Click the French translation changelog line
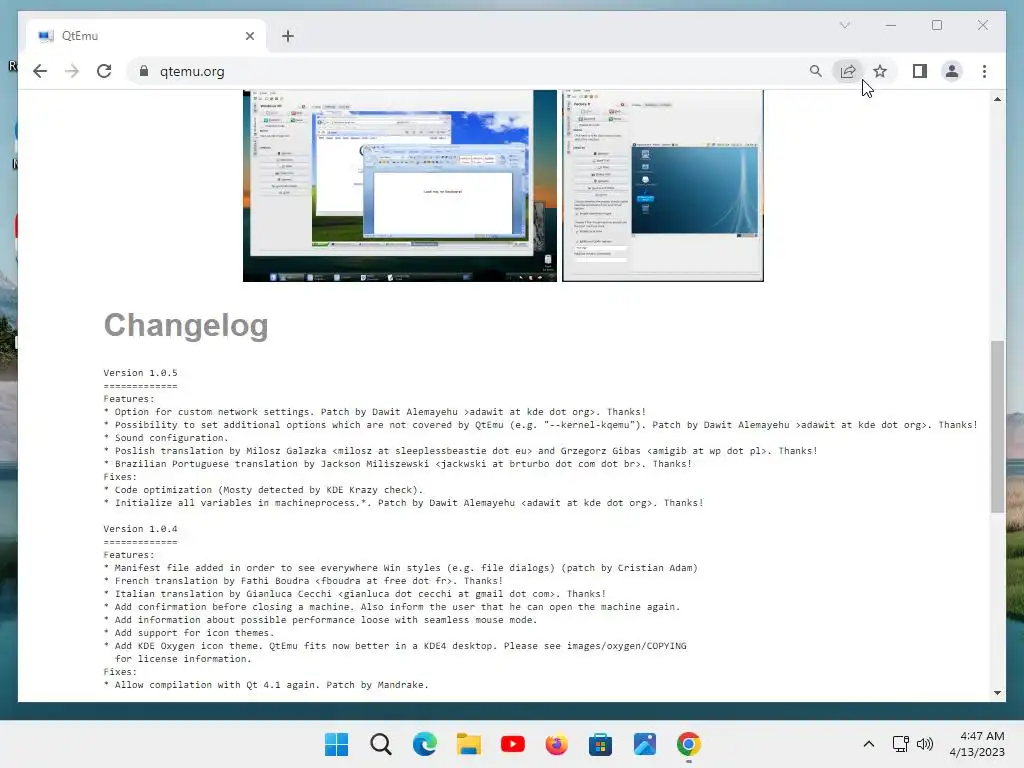 304,581
